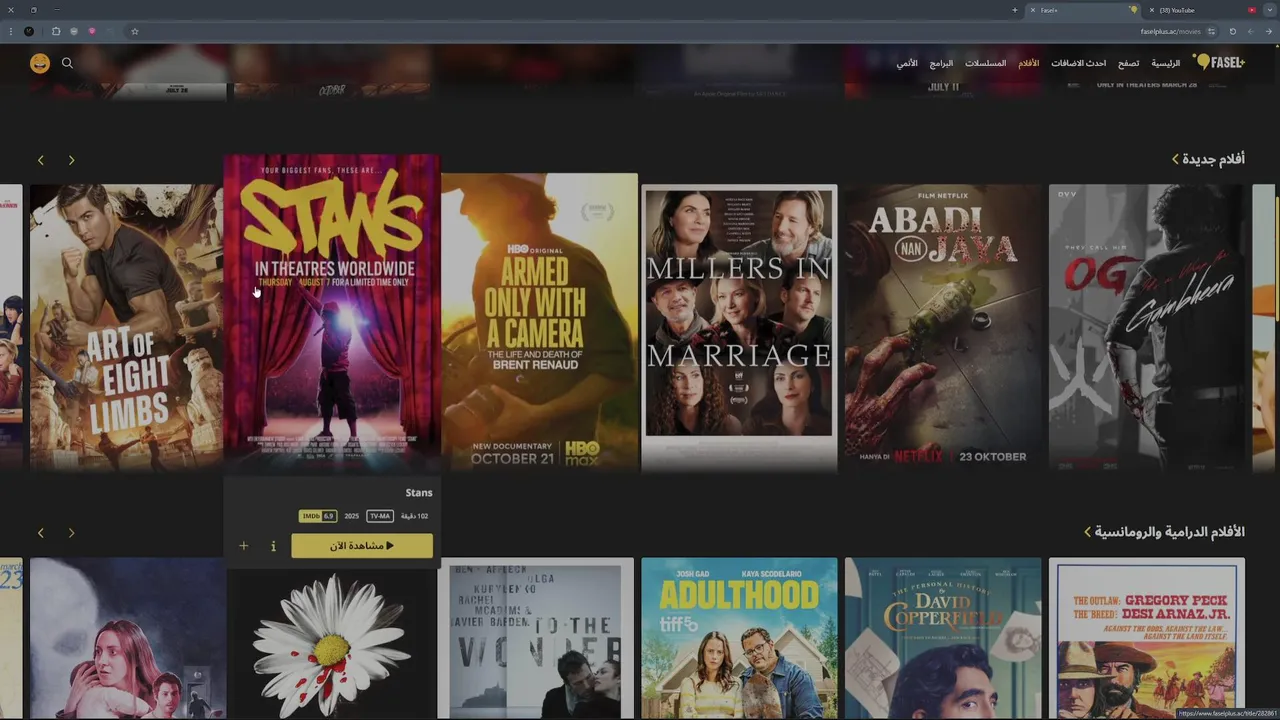The image size is (1280, 720).
Task: Open المسلسلات series menu item
Action: click(985, 63)
